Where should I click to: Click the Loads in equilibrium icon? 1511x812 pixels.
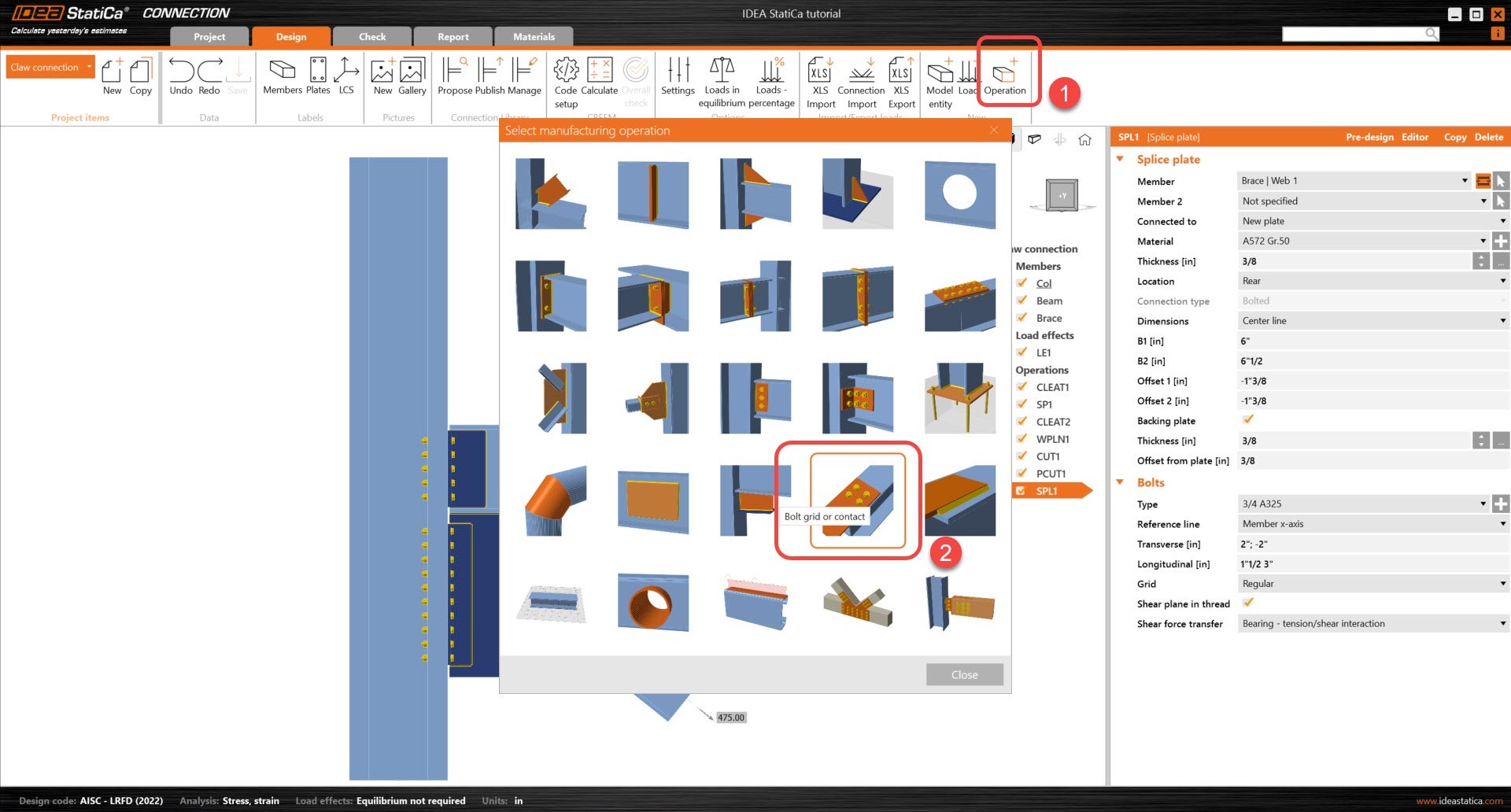point(721,77)
